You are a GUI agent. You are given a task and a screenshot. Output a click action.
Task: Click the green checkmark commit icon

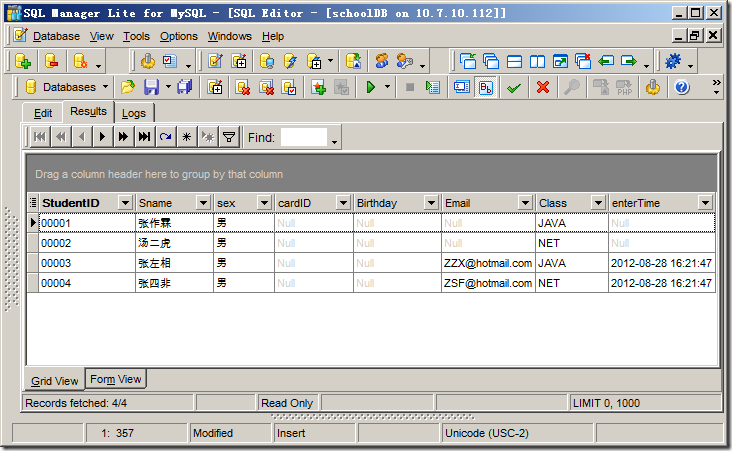pos(514,87)
